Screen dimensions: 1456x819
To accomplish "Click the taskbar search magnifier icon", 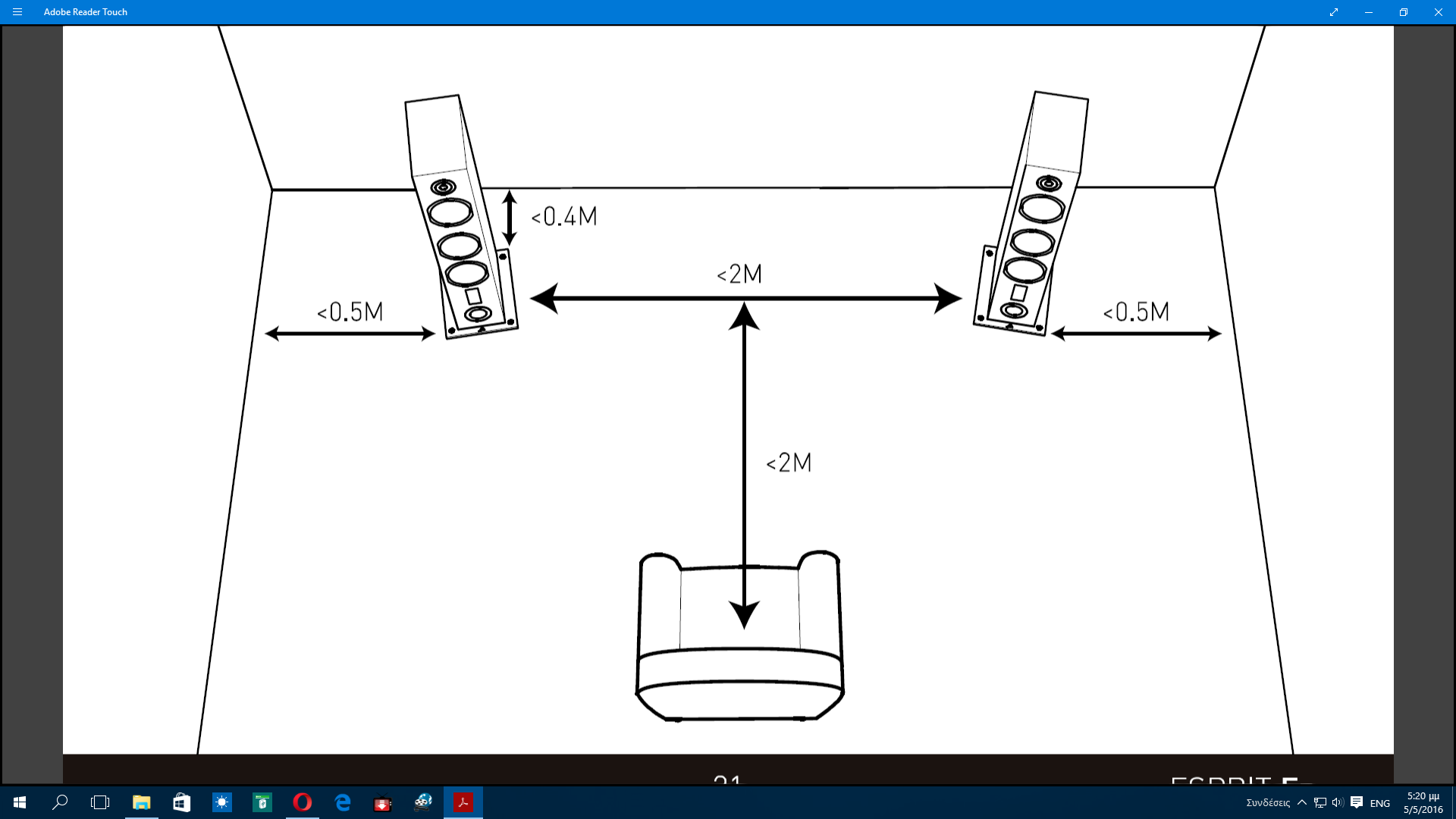I will (60, 802).
